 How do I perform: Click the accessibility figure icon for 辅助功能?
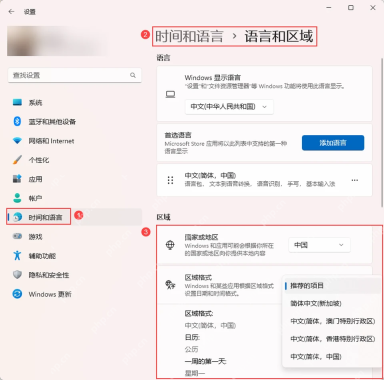pos(17,256)
